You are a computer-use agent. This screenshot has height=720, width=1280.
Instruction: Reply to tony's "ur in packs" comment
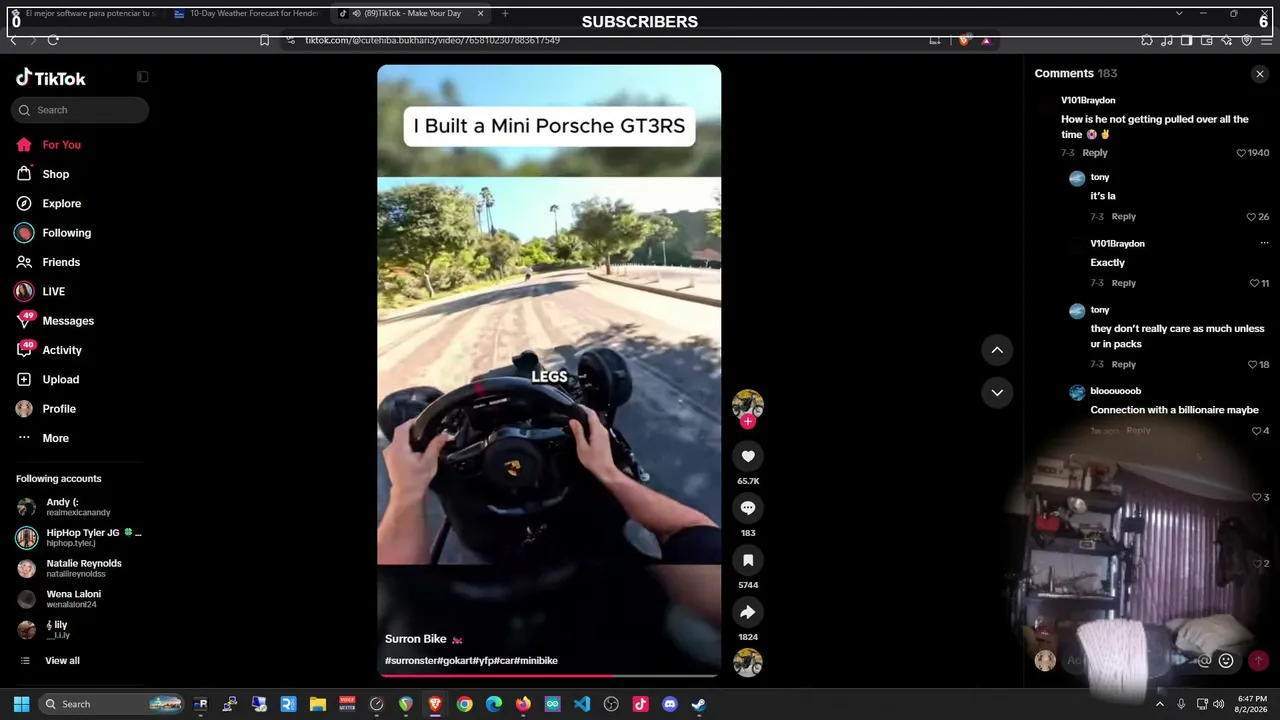click(x=1124, y=365)
